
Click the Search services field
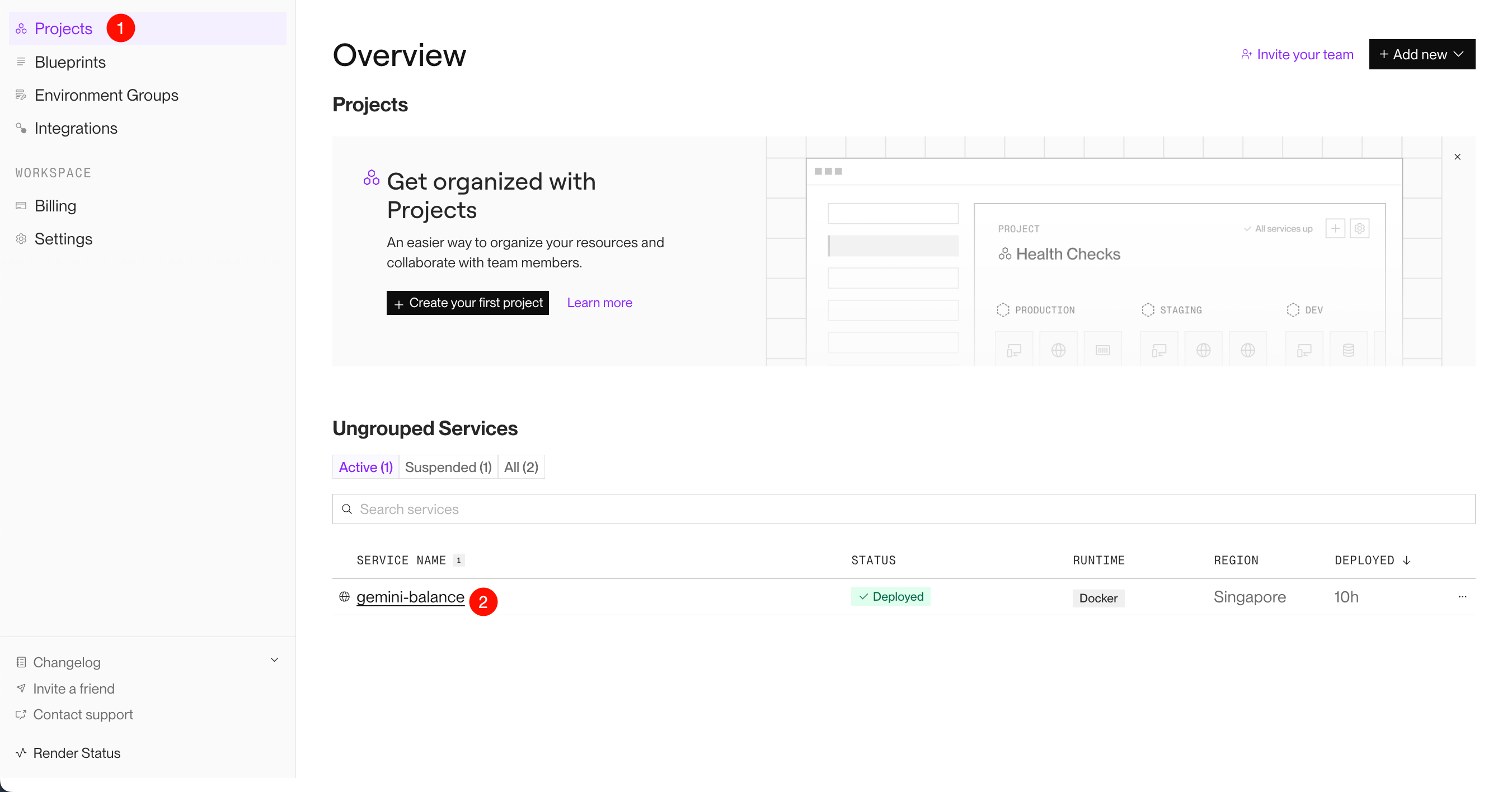[x=903, y=509]
